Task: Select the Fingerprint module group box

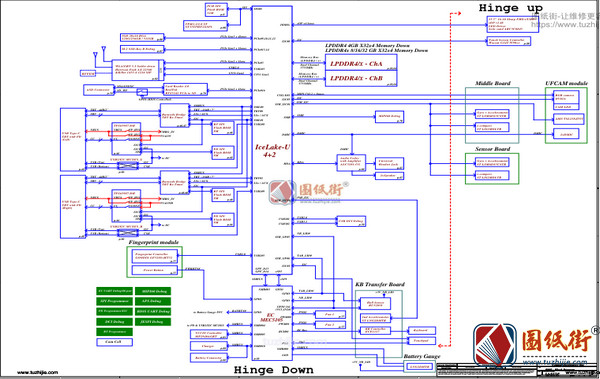Action: tap(155, 262)
